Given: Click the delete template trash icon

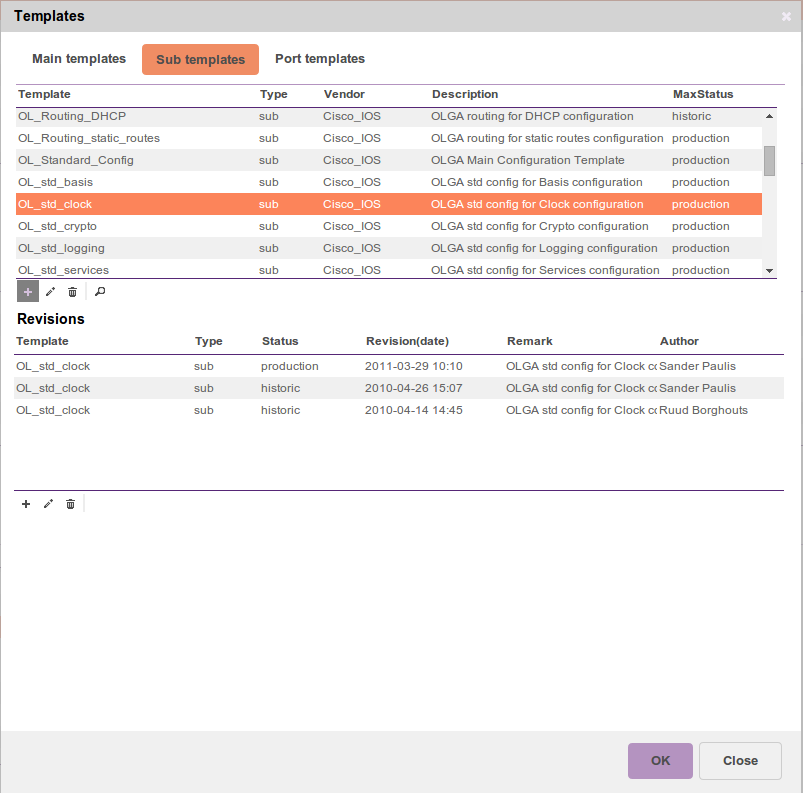Looking at the screenshot, I should click(x=72, y=292).
